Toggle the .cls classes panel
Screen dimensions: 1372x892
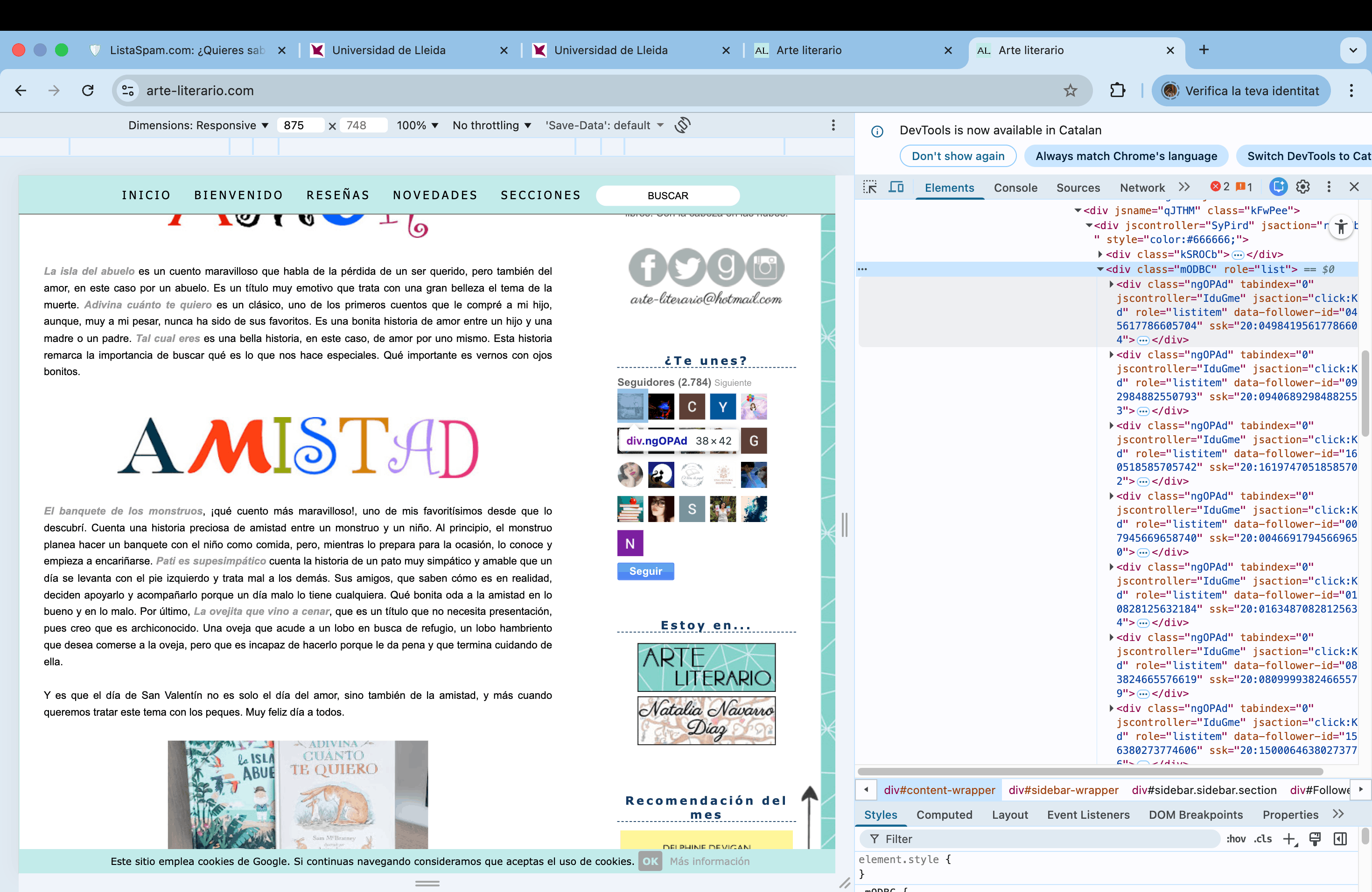(1262, 839)
